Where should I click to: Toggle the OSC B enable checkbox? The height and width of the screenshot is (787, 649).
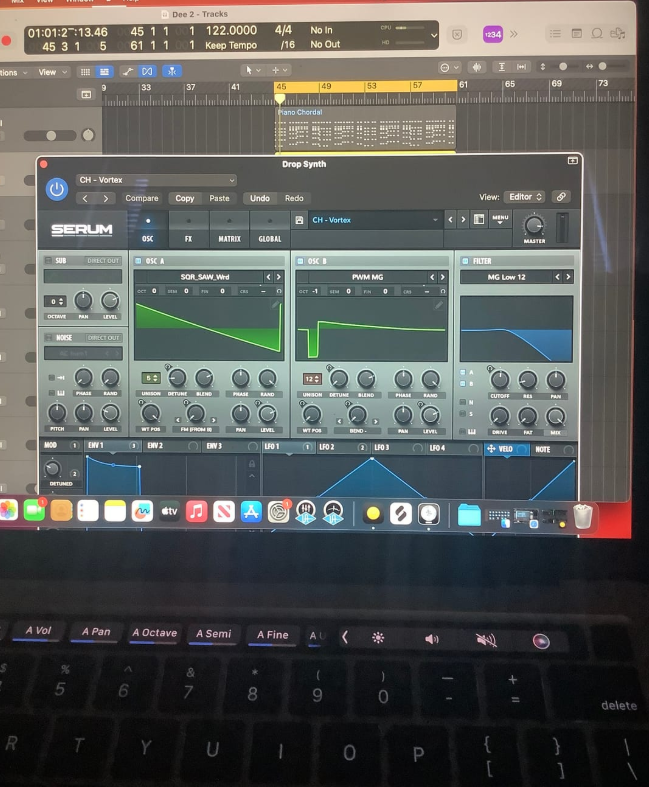[300, 261]
